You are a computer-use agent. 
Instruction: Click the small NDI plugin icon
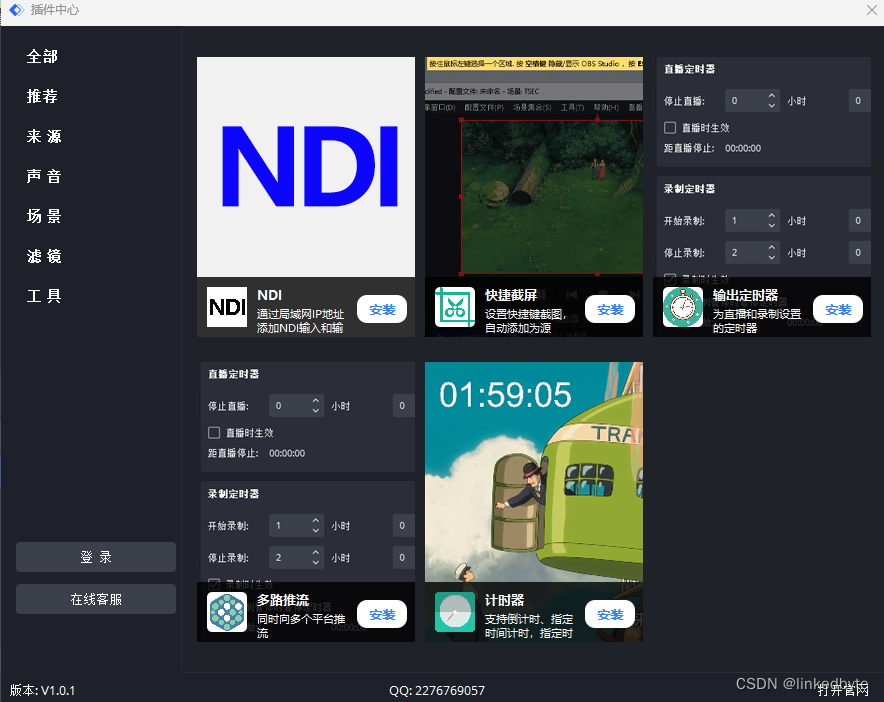coord(227,307)
